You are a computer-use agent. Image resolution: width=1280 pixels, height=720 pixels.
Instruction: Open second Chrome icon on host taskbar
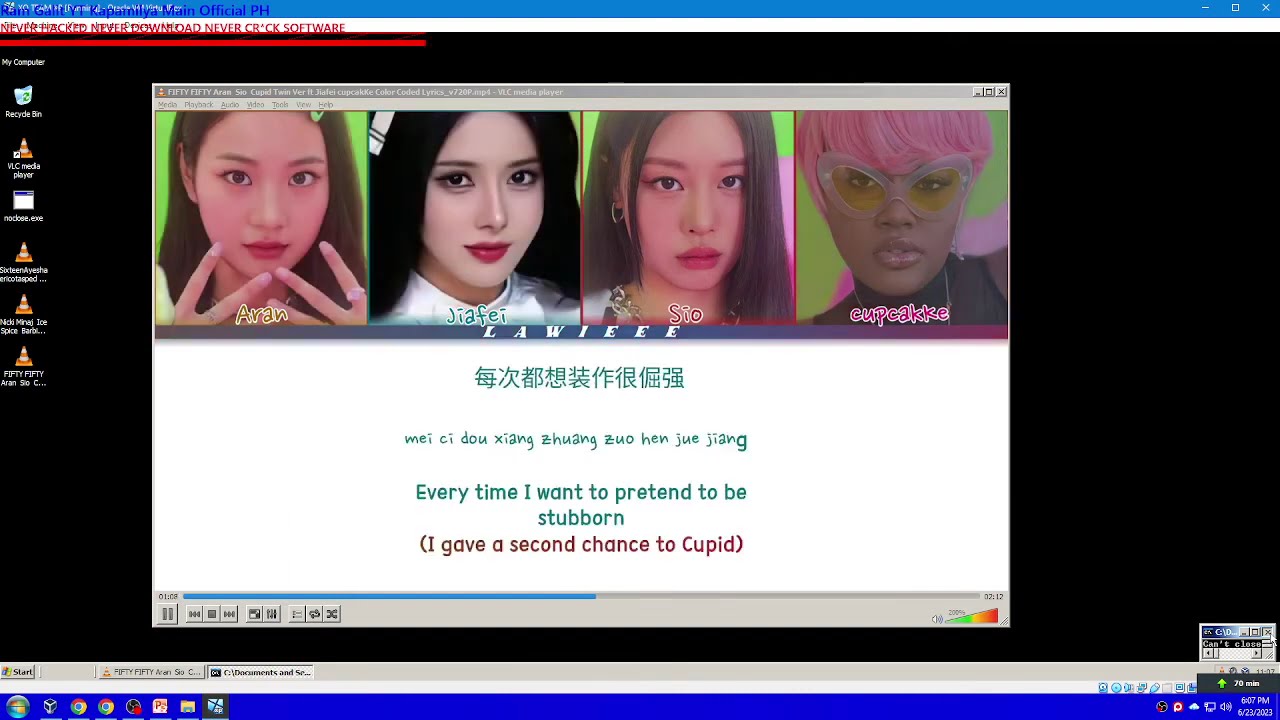point(105,707)
